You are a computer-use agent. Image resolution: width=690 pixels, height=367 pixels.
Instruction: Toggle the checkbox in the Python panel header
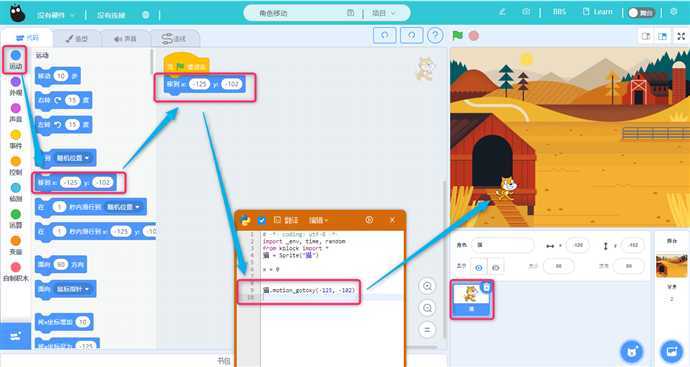(261, 220)
